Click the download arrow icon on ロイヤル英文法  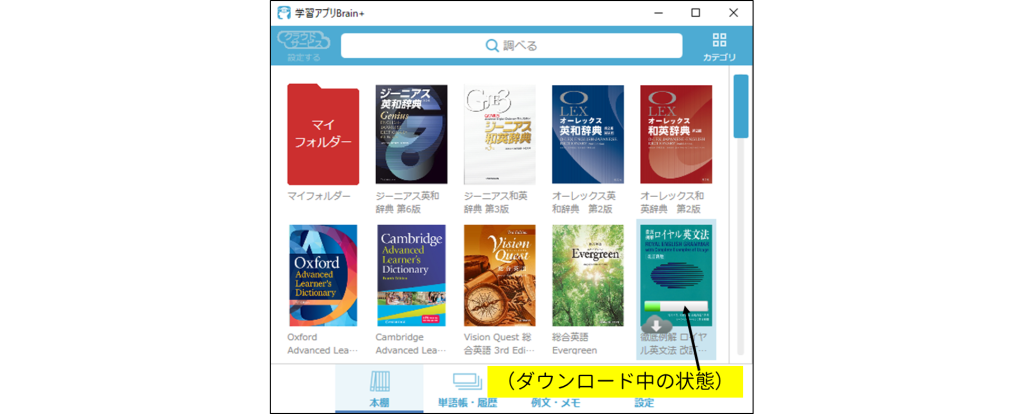point(657,325)
